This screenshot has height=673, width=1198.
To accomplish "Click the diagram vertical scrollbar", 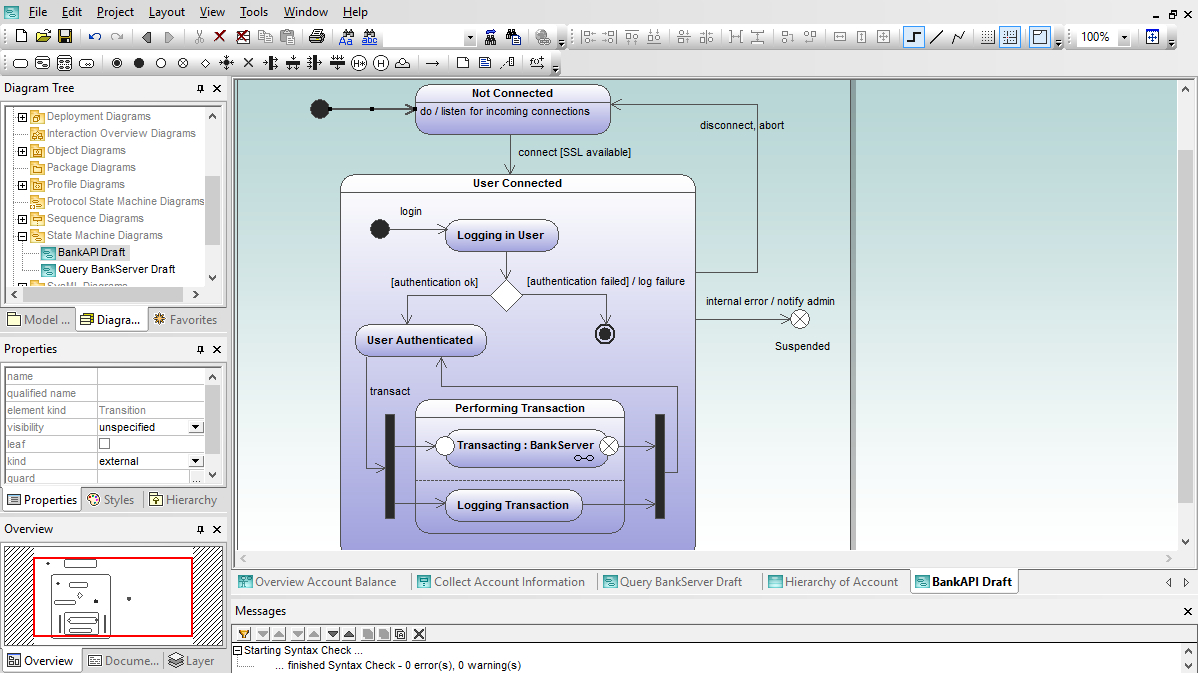I will [x=1185, y=314].
